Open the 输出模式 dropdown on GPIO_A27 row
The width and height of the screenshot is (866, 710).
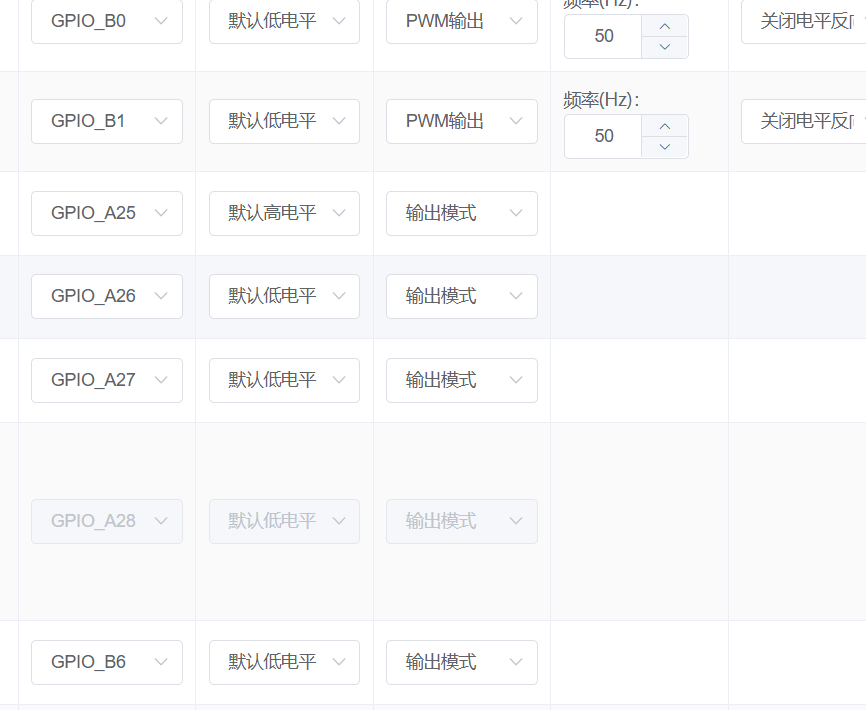click(x=461, y=380)
